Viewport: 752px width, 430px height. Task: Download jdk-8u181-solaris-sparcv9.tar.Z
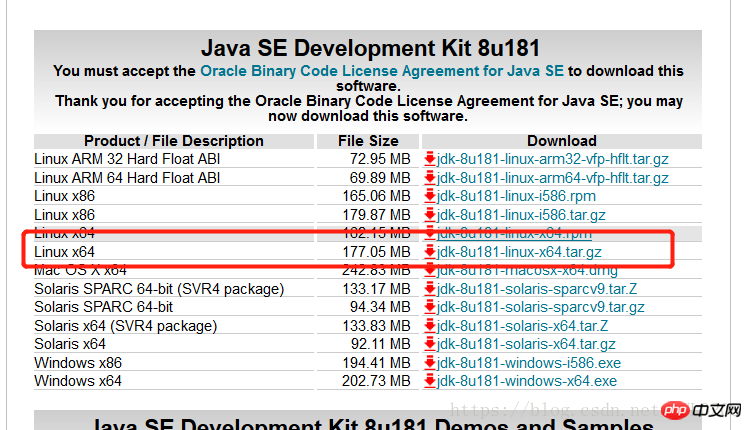tap(537, 289)
